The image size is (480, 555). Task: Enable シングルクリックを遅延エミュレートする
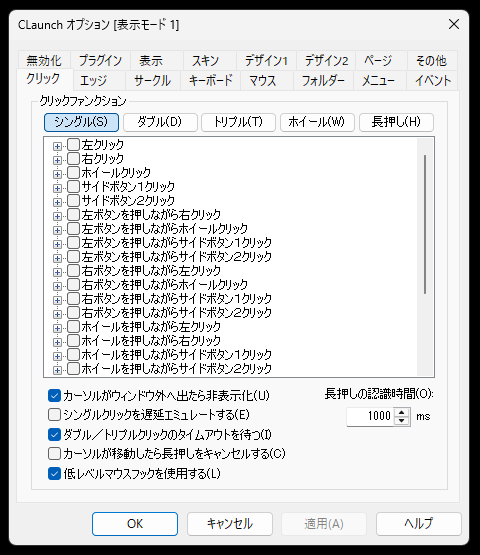click(x=54, y=415)
